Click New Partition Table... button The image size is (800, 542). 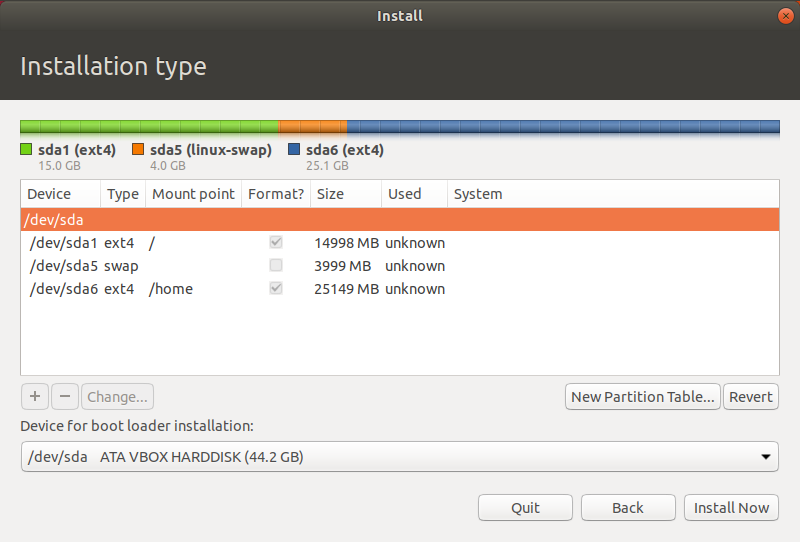click(x=642, y=397)
